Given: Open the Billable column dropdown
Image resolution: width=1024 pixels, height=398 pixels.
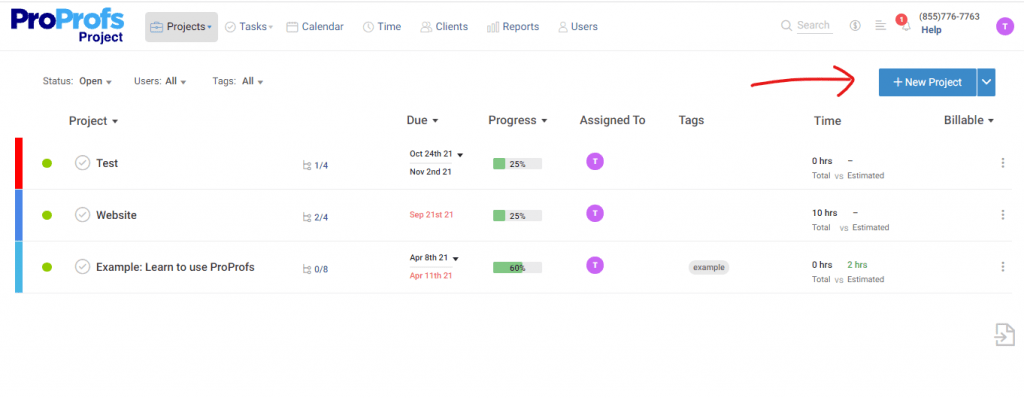Looking at the screenshot, I should pos(968,120).
